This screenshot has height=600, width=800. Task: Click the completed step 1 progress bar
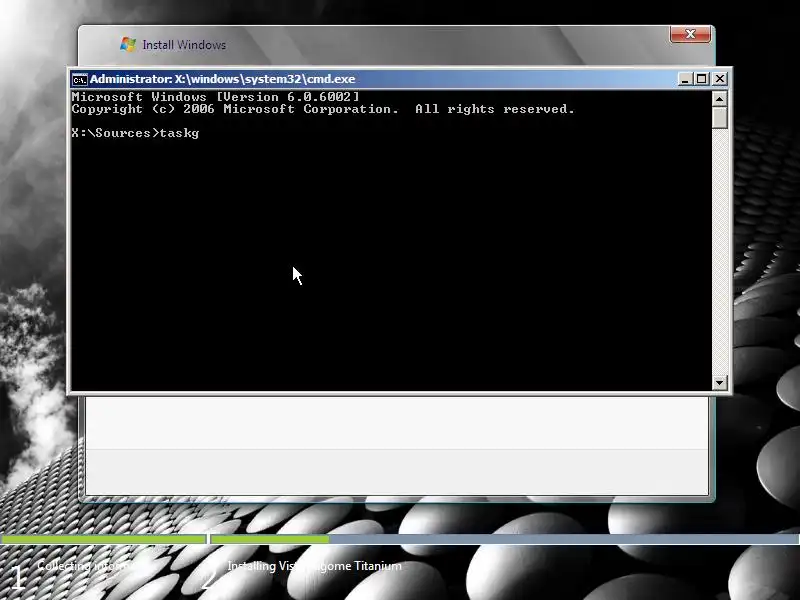(103, 539)
